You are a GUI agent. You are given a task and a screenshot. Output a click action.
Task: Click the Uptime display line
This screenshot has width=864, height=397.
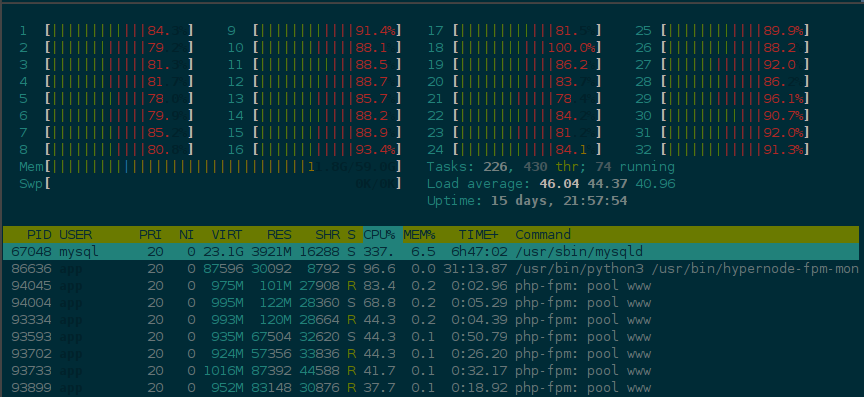pyautogui.click(x=527, y=201)
